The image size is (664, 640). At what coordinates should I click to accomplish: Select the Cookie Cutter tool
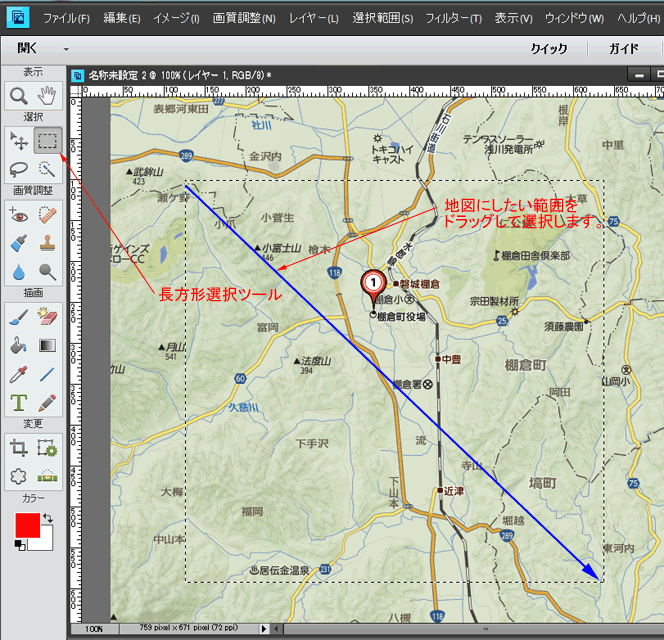[x=19, y=476]
